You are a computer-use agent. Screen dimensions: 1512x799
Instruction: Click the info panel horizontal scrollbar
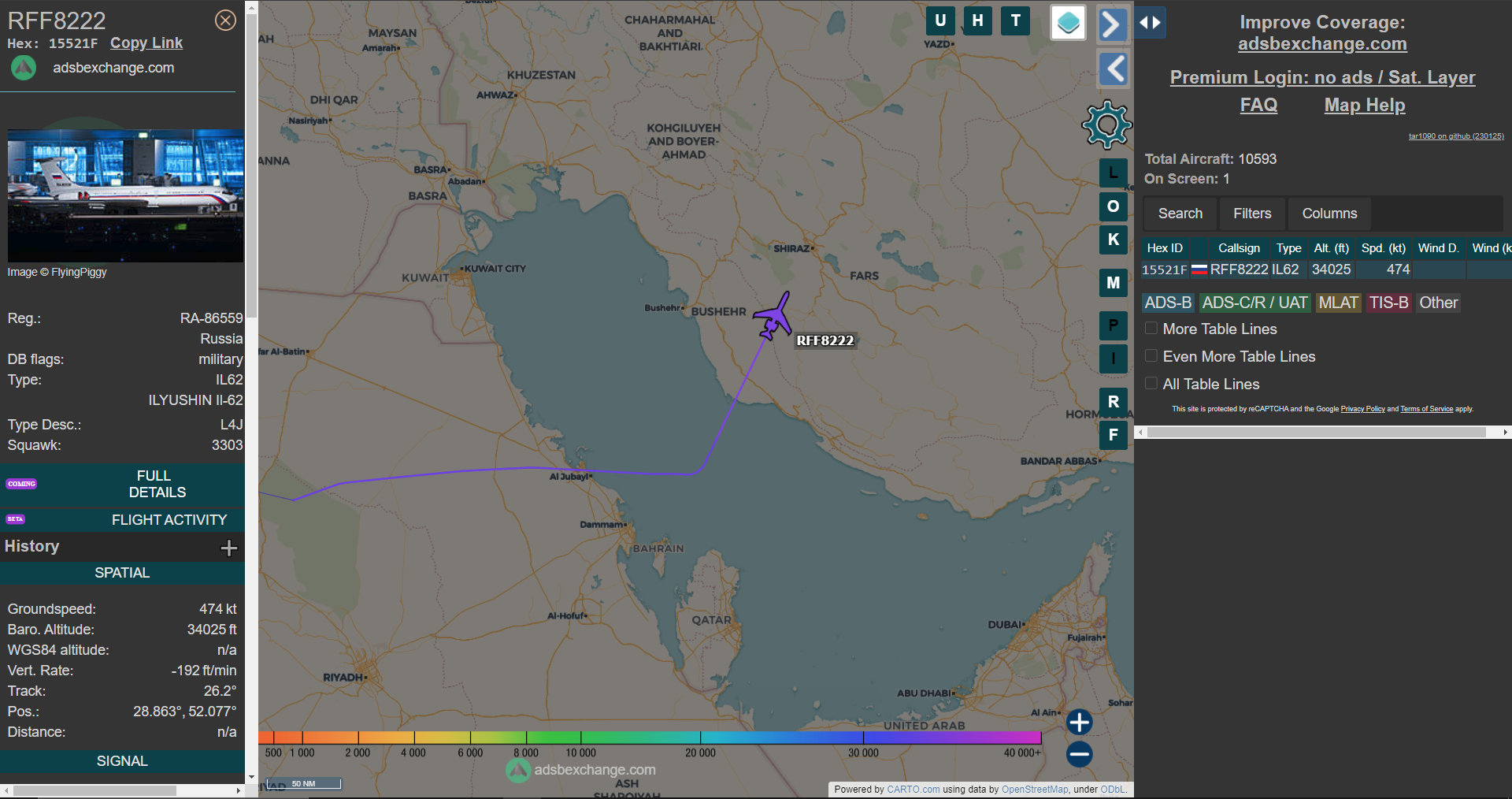tap(94, 790)
